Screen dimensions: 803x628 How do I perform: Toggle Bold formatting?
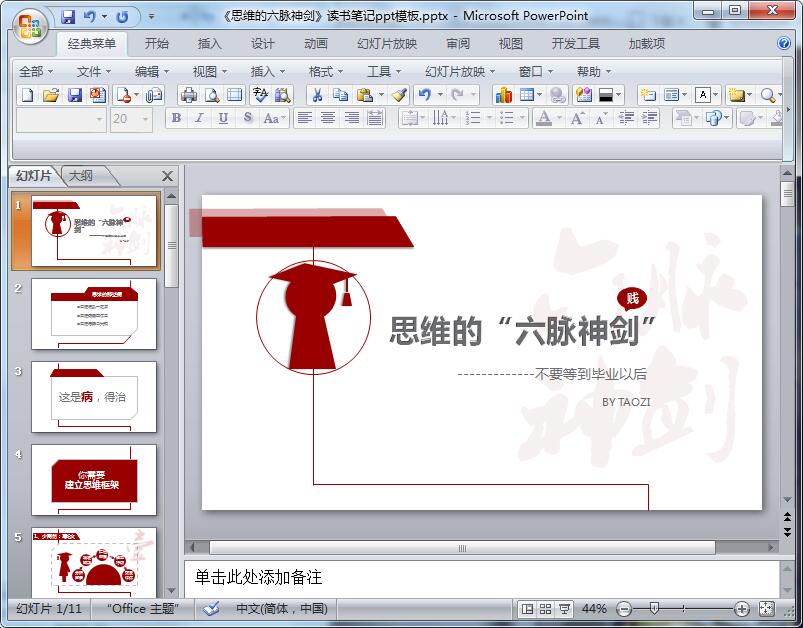tap(176, 118)
